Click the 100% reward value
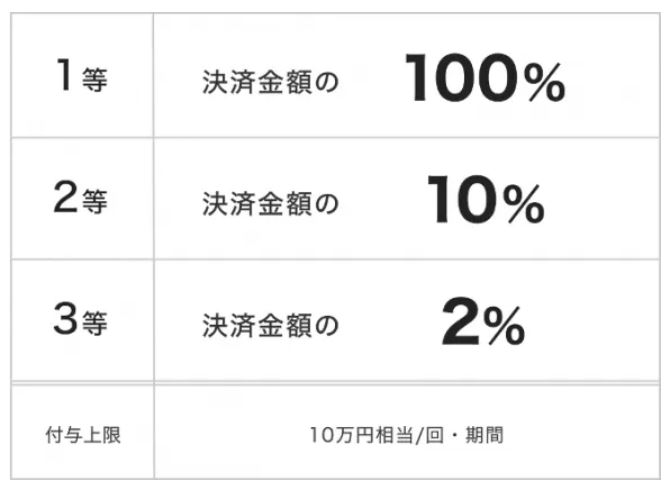The image size is (668, 492). (485, 78)
